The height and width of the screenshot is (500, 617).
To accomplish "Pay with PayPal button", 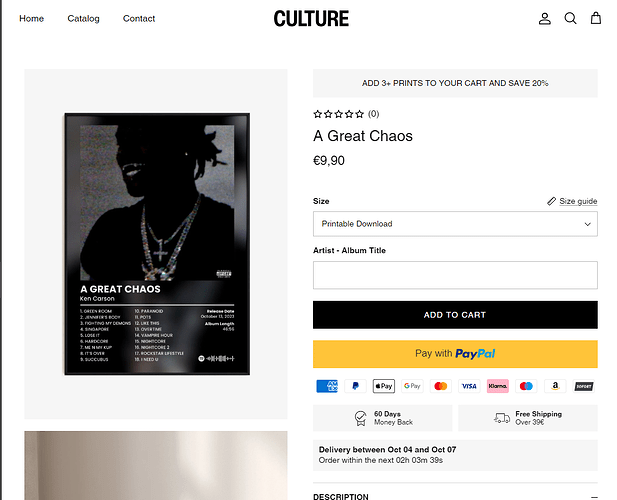I will point(455,354).
